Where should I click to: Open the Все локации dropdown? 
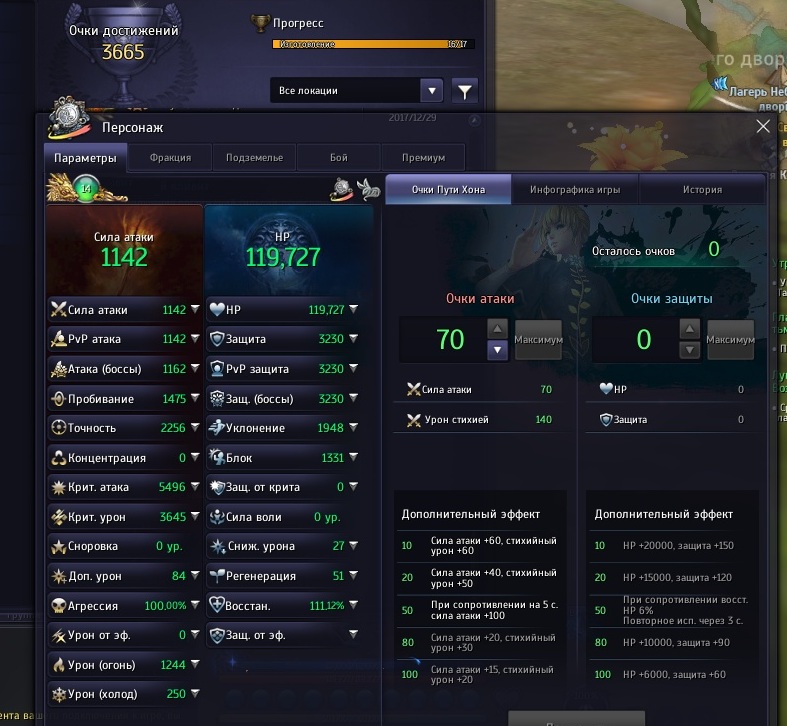pos(356,90)
